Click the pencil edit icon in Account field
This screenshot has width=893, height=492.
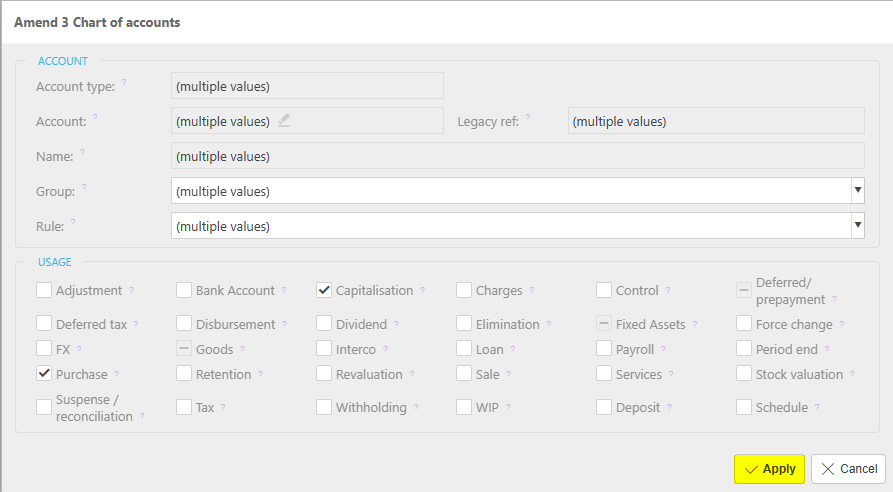click(284, 121)
